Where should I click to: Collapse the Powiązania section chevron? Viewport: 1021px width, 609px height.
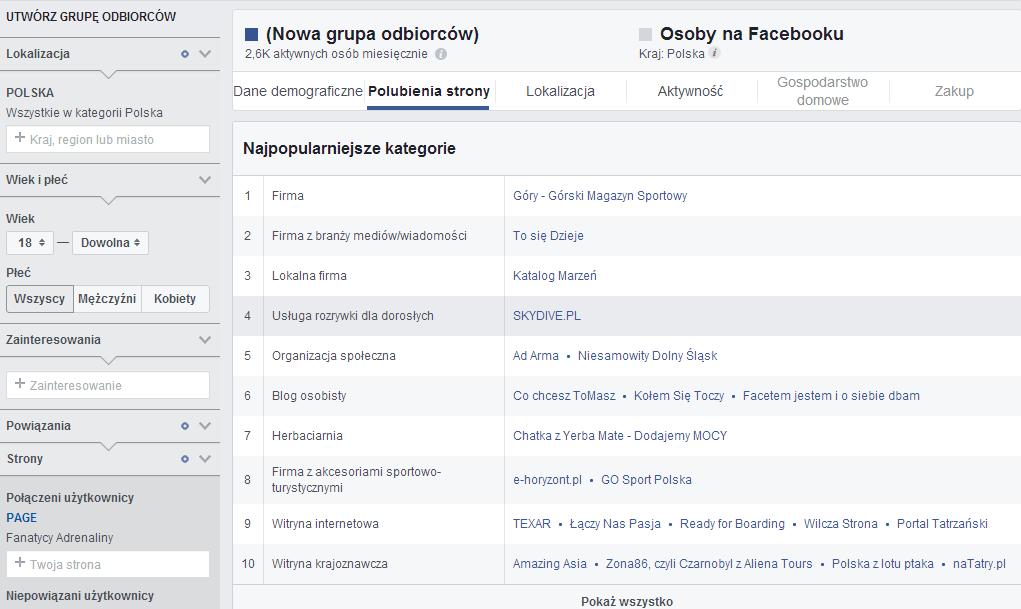click(205, 426)
